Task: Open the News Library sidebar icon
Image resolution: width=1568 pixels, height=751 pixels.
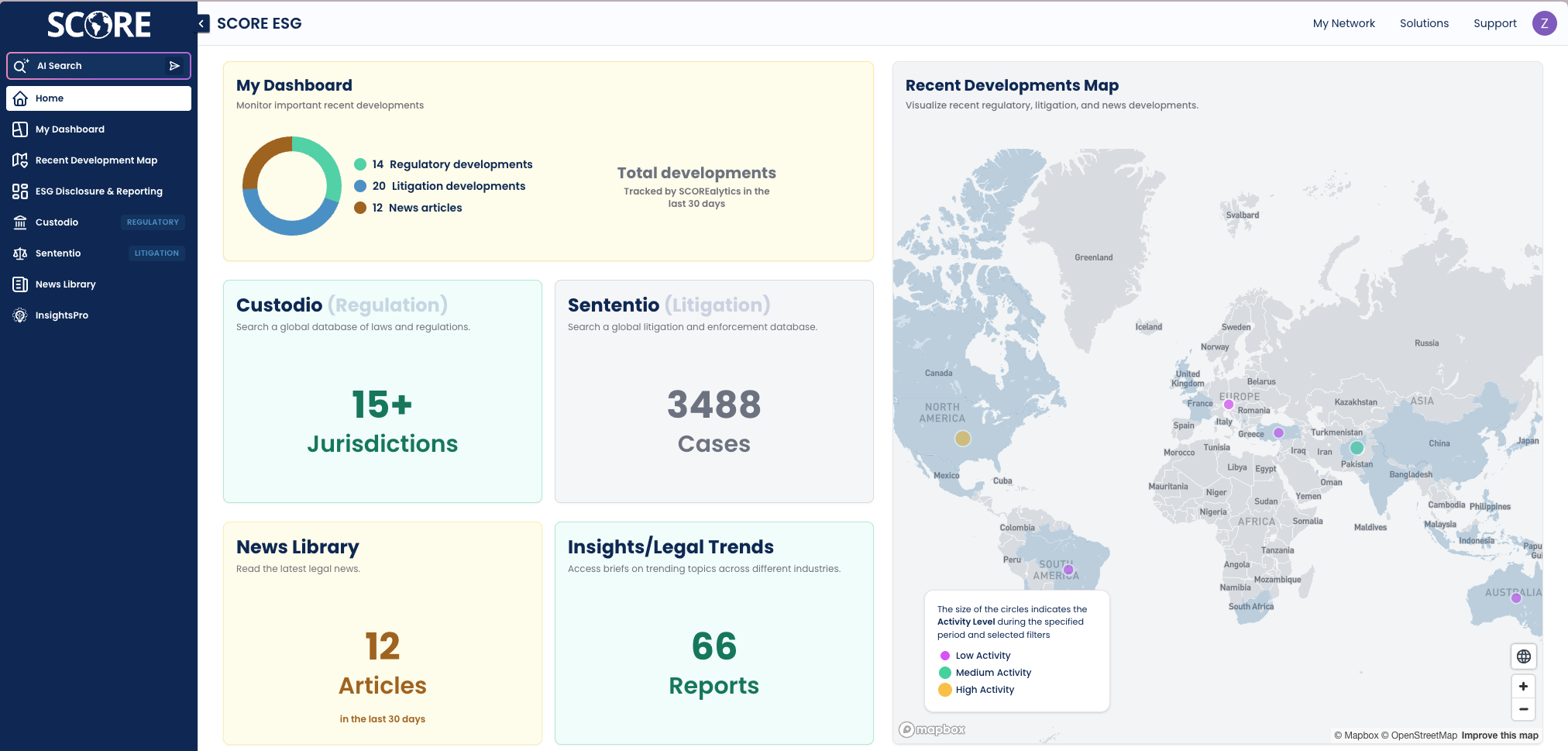Action: 21,284
